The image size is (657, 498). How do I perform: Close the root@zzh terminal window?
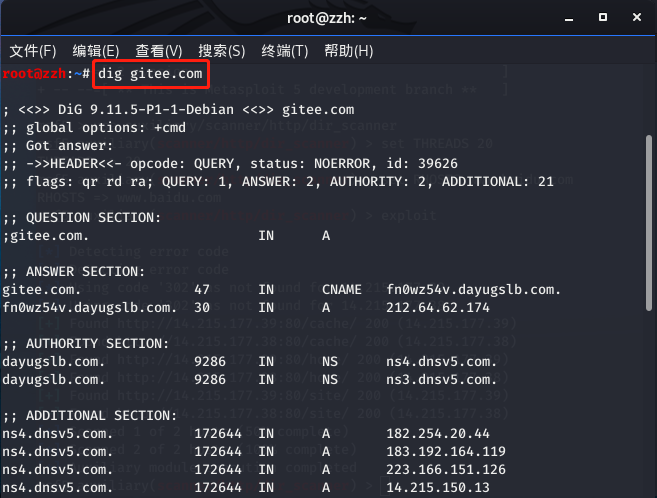click(x=636, y=17)
